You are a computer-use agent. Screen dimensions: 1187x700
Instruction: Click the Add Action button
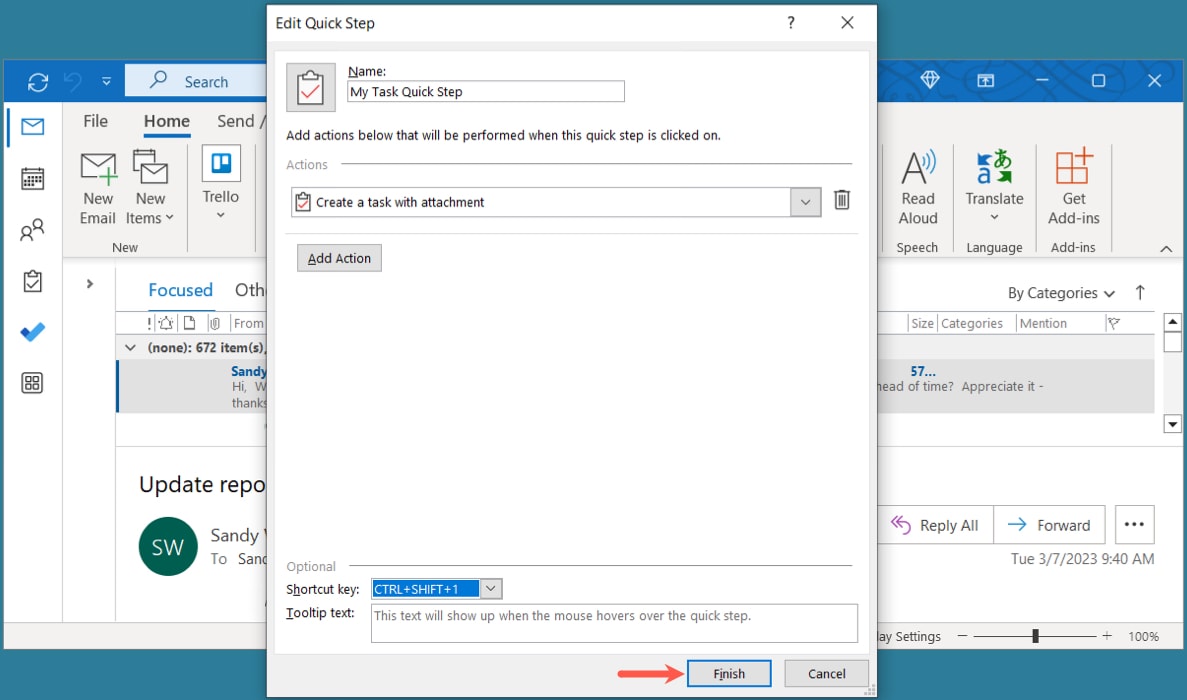pos(339,258)
